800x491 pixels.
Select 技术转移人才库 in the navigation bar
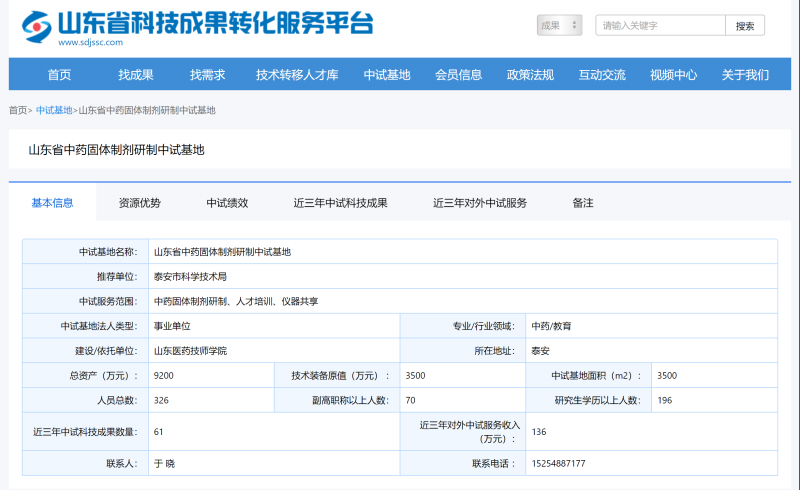[x=297, y=75]
